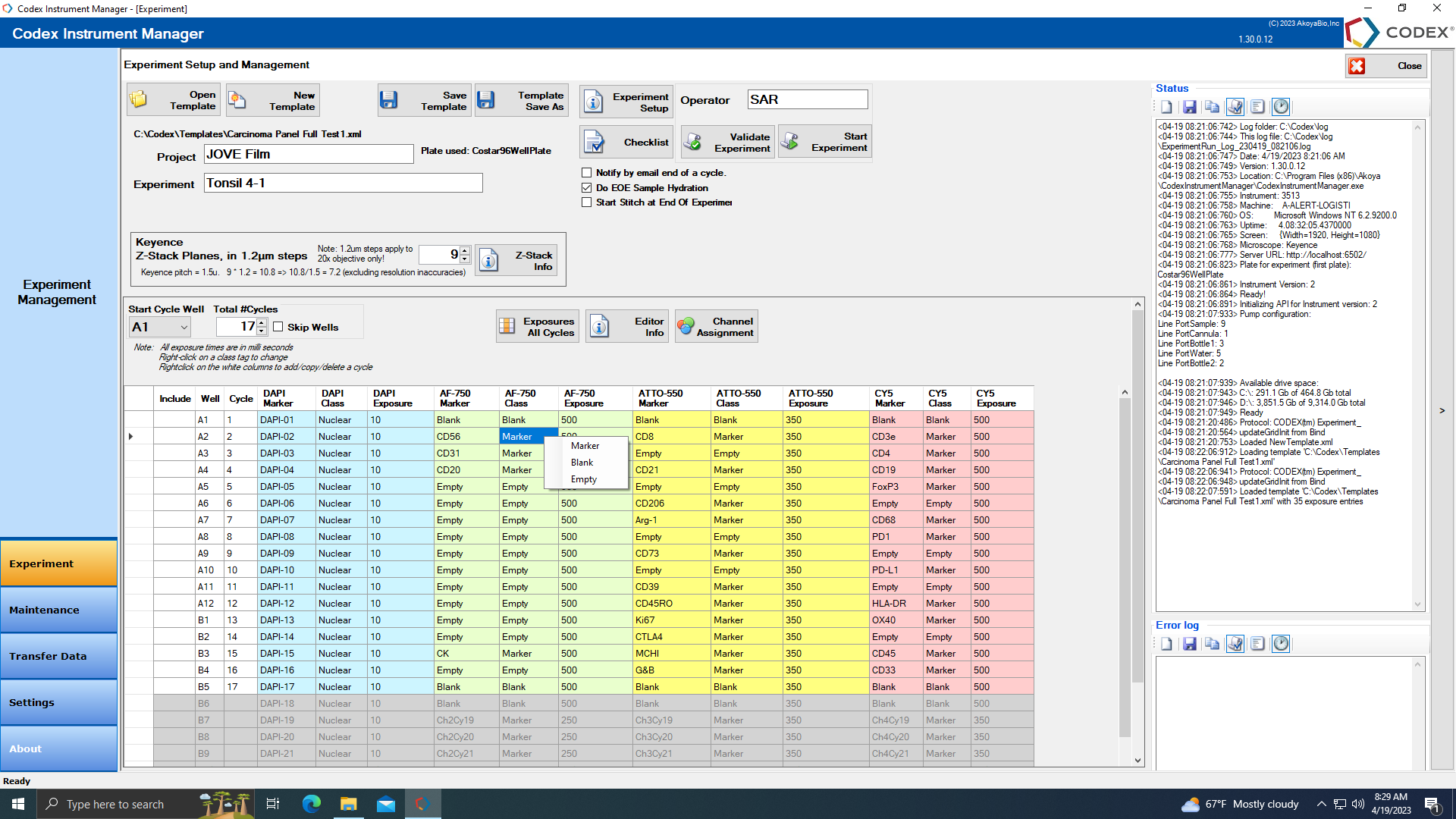The height and width of the screenshot is (819, 1456).
Task: Click save icon in Status toolbar
Action: [x=1189, y=107]
